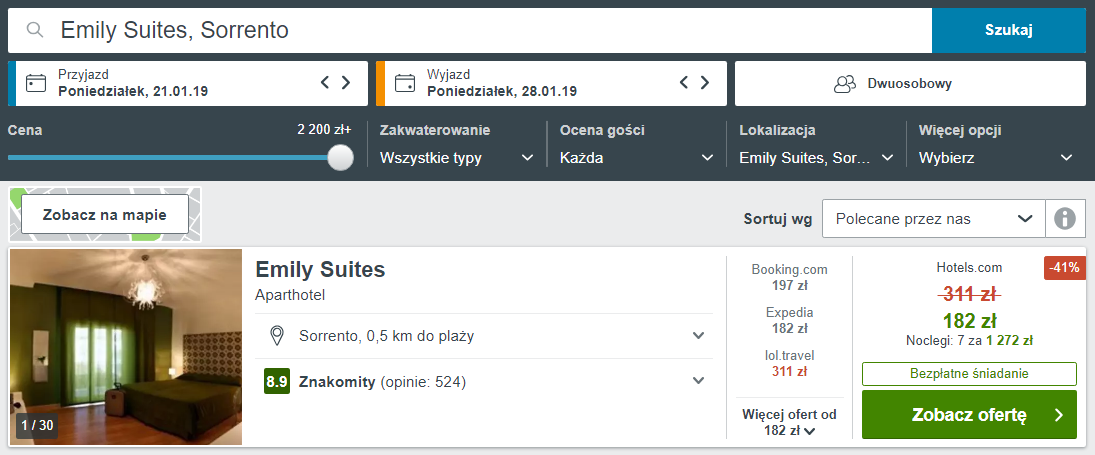Open the Więcej opcji dropdown
Image resolution: width=1095 pixels, height=455 pixels.
(996, 158)
